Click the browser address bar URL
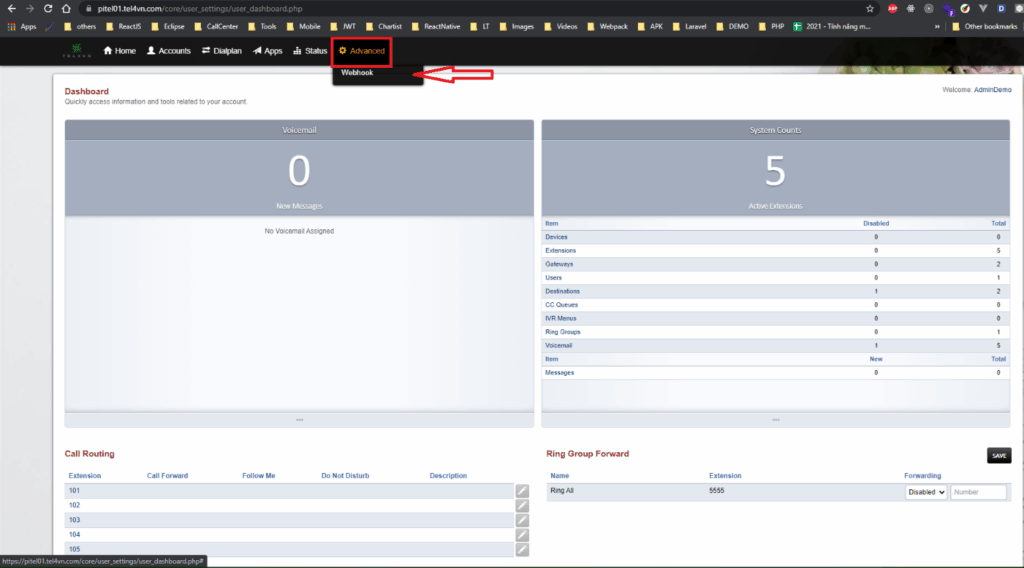 (200, 9)
